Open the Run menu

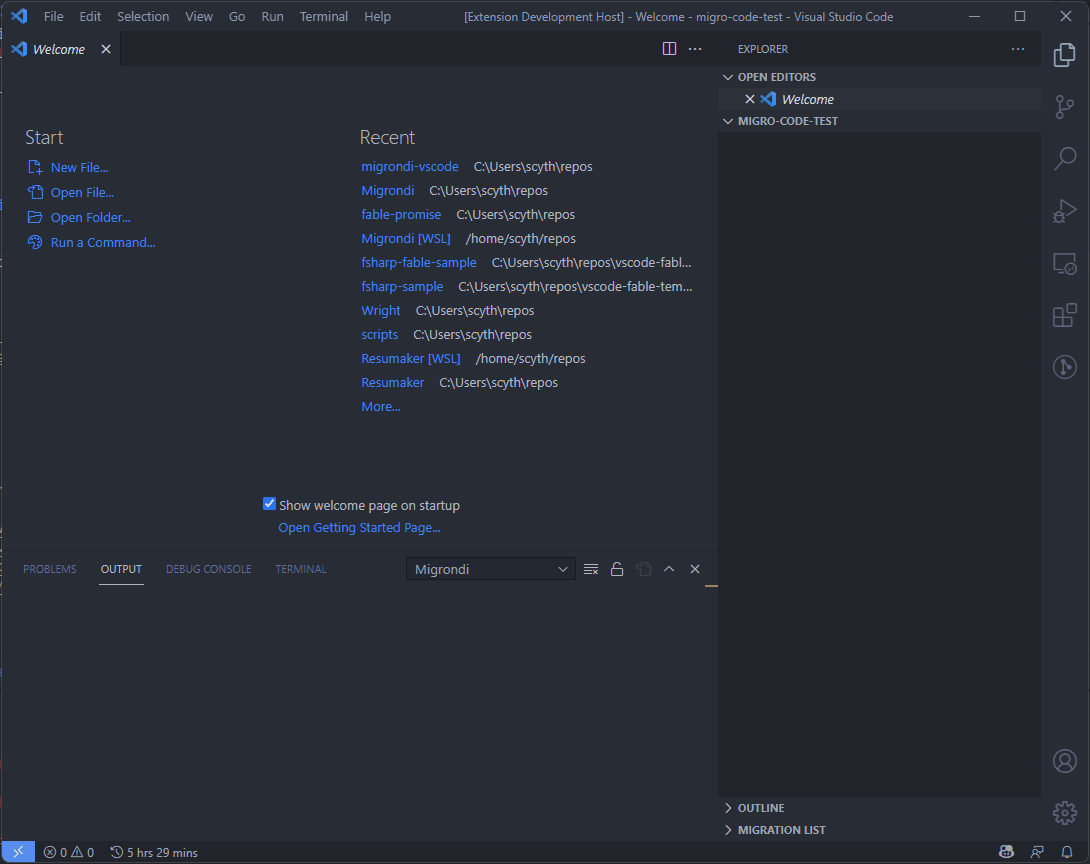point(272,16)
